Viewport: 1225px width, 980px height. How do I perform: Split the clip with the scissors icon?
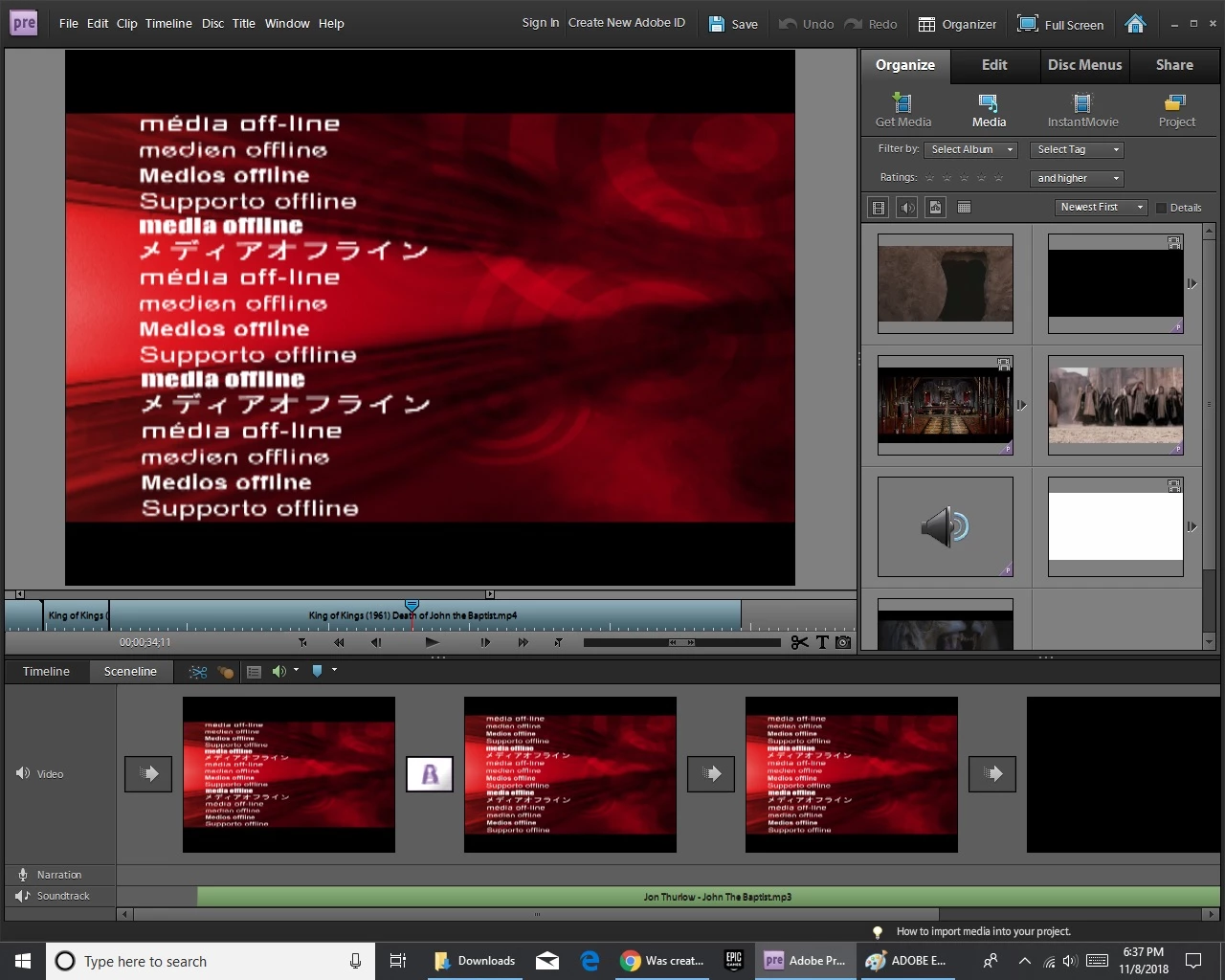(799, 642)
